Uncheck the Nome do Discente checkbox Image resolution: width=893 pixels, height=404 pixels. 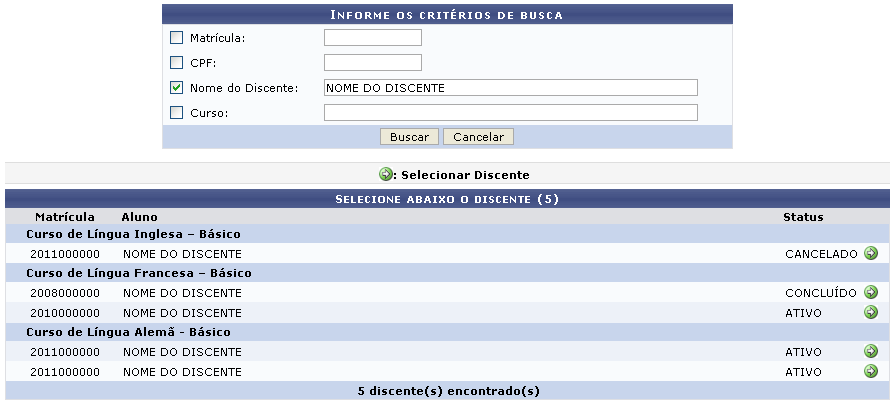177,88
